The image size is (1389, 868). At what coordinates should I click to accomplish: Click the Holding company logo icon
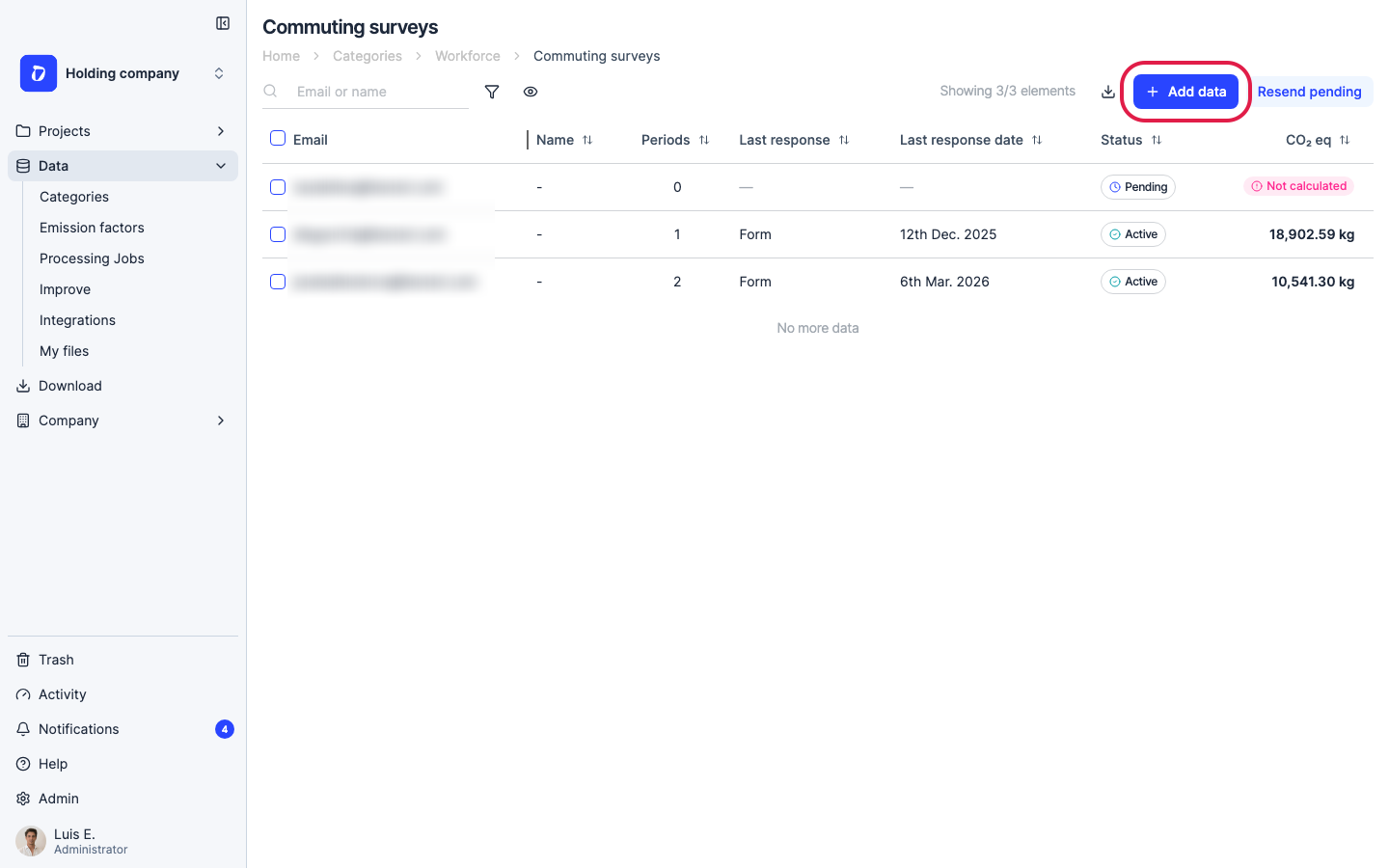coord(39,73)
